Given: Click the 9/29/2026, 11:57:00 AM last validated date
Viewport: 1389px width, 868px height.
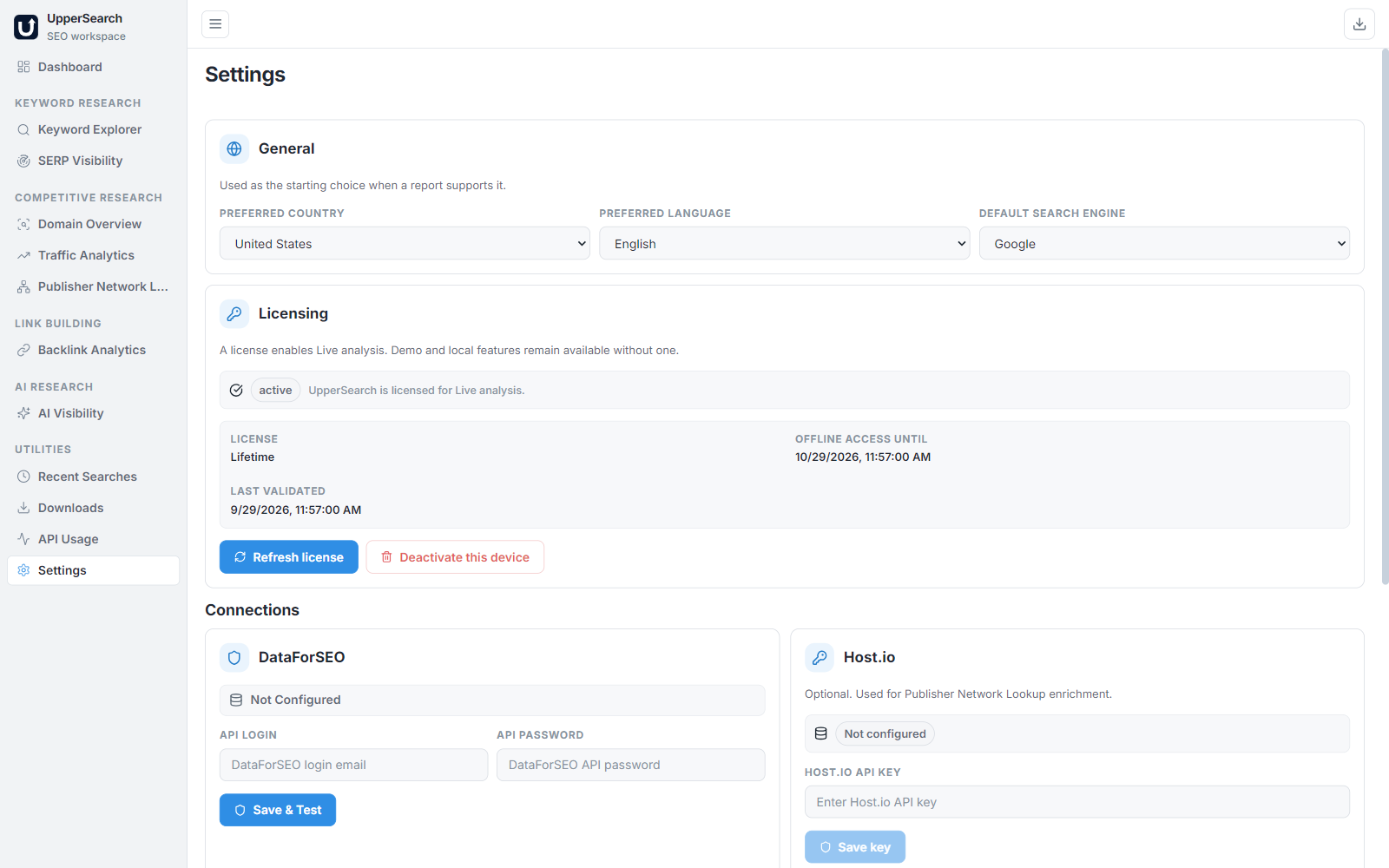Looking at the screenshot, I should pyautogui.click(x=296, y=510).
